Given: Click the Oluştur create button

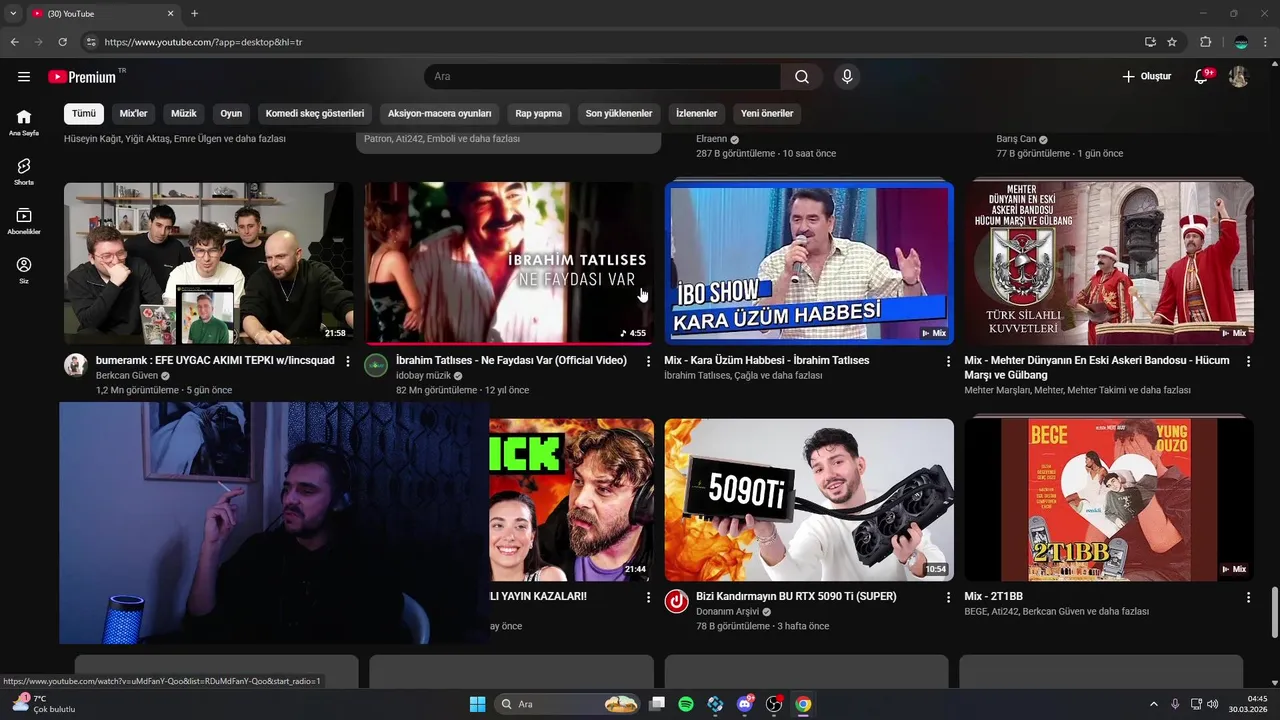Looking at the screenshot, I should [x=1146, y=77].
